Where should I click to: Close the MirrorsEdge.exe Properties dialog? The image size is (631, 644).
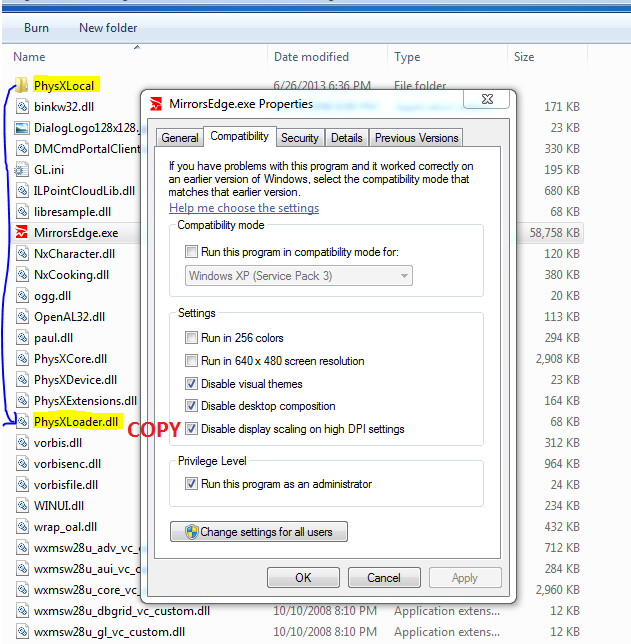coord(487,99)
